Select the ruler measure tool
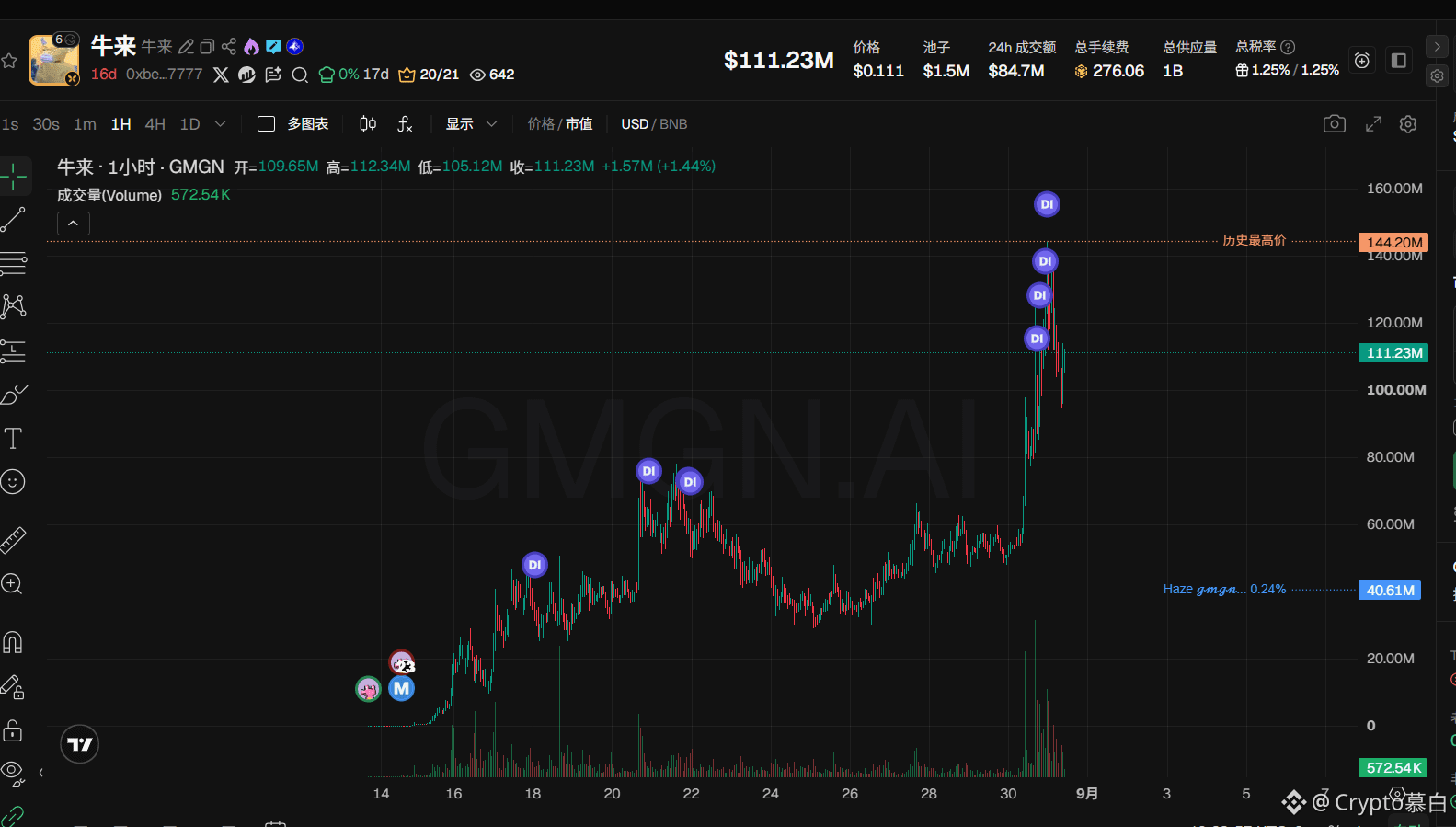The height and width of the screenshot is (827, 1456). point(14,539)
